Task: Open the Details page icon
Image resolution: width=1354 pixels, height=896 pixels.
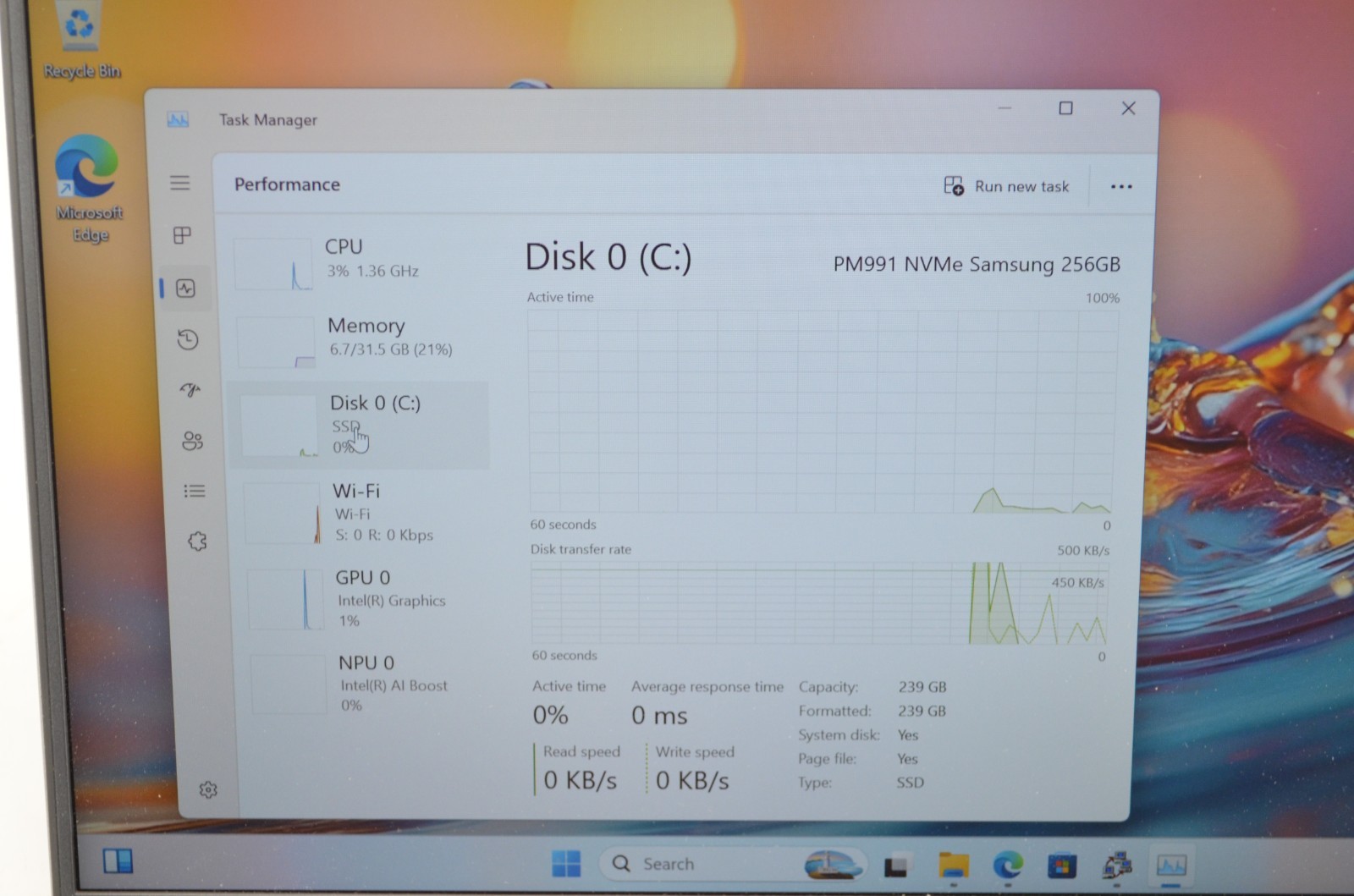Action: tap(195, 491)
